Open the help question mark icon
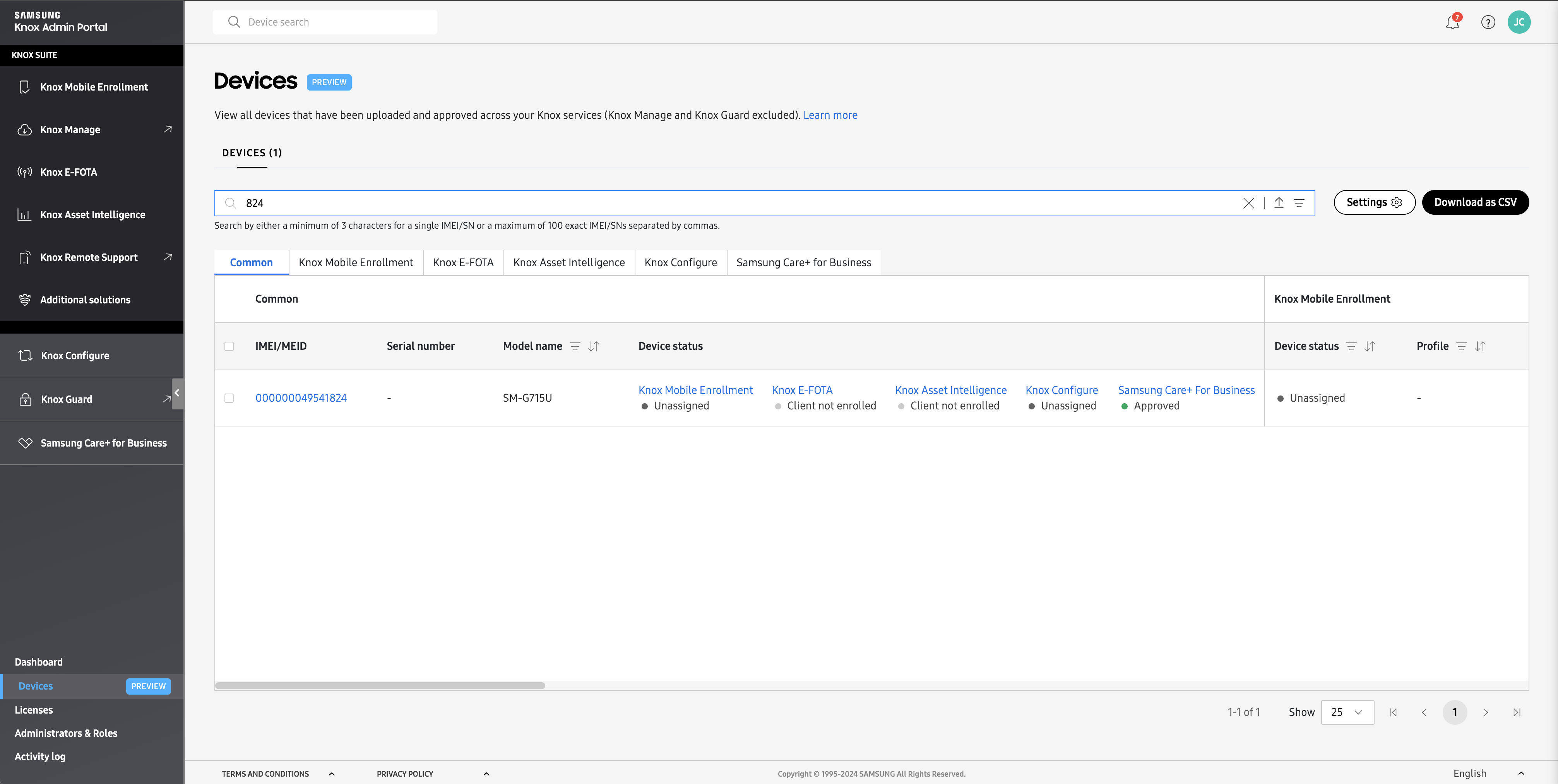 1488,22
